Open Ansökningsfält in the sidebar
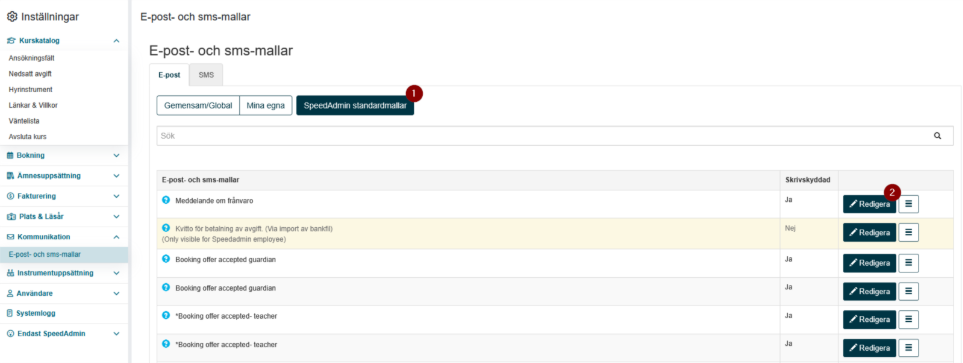 (32, 58)
